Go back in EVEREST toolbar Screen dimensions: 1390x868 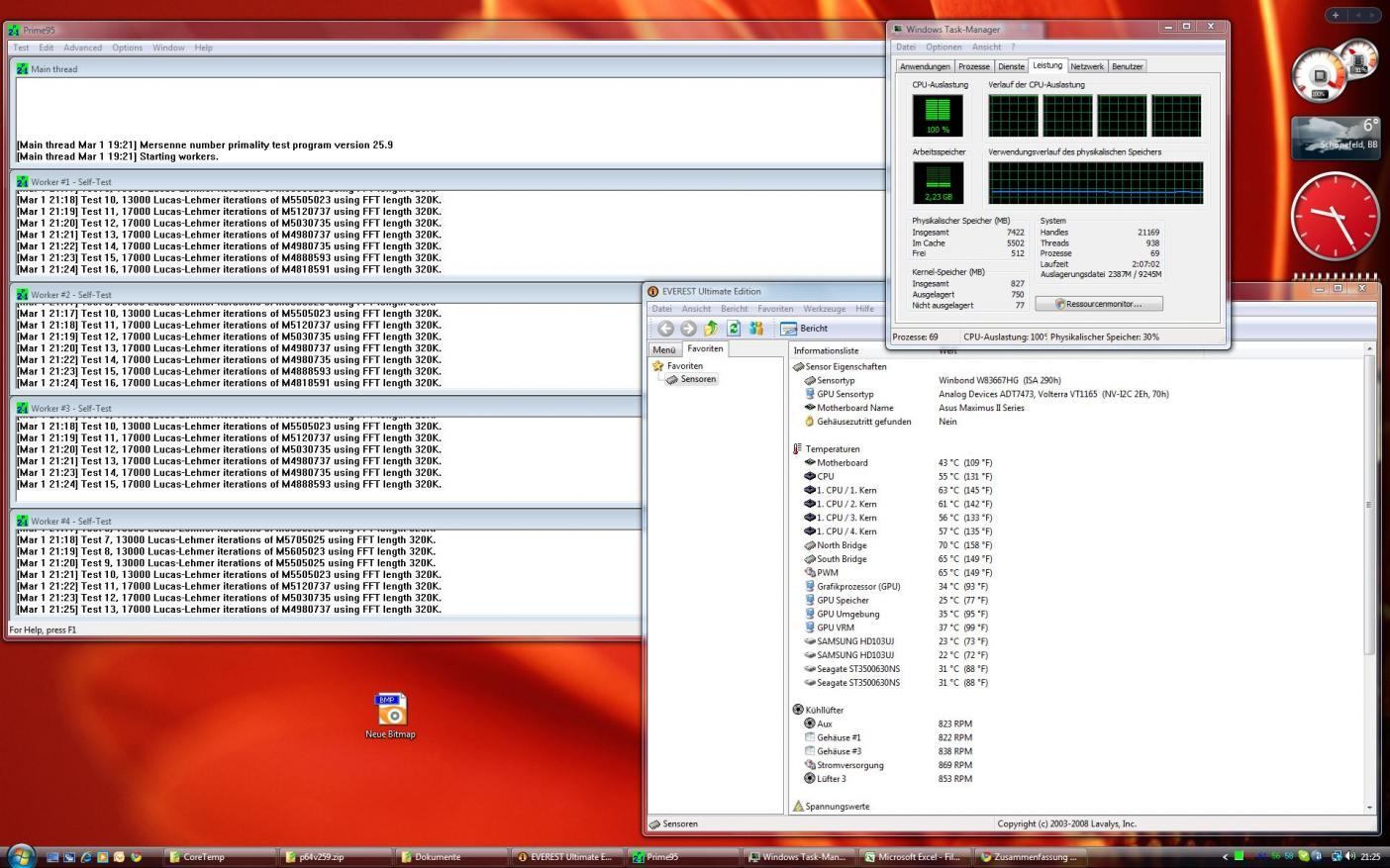[x=665, y=329]
